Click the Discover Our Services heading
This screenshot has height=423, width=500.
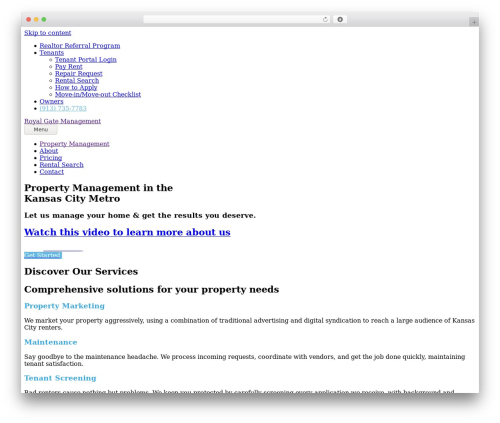(81, 272)
